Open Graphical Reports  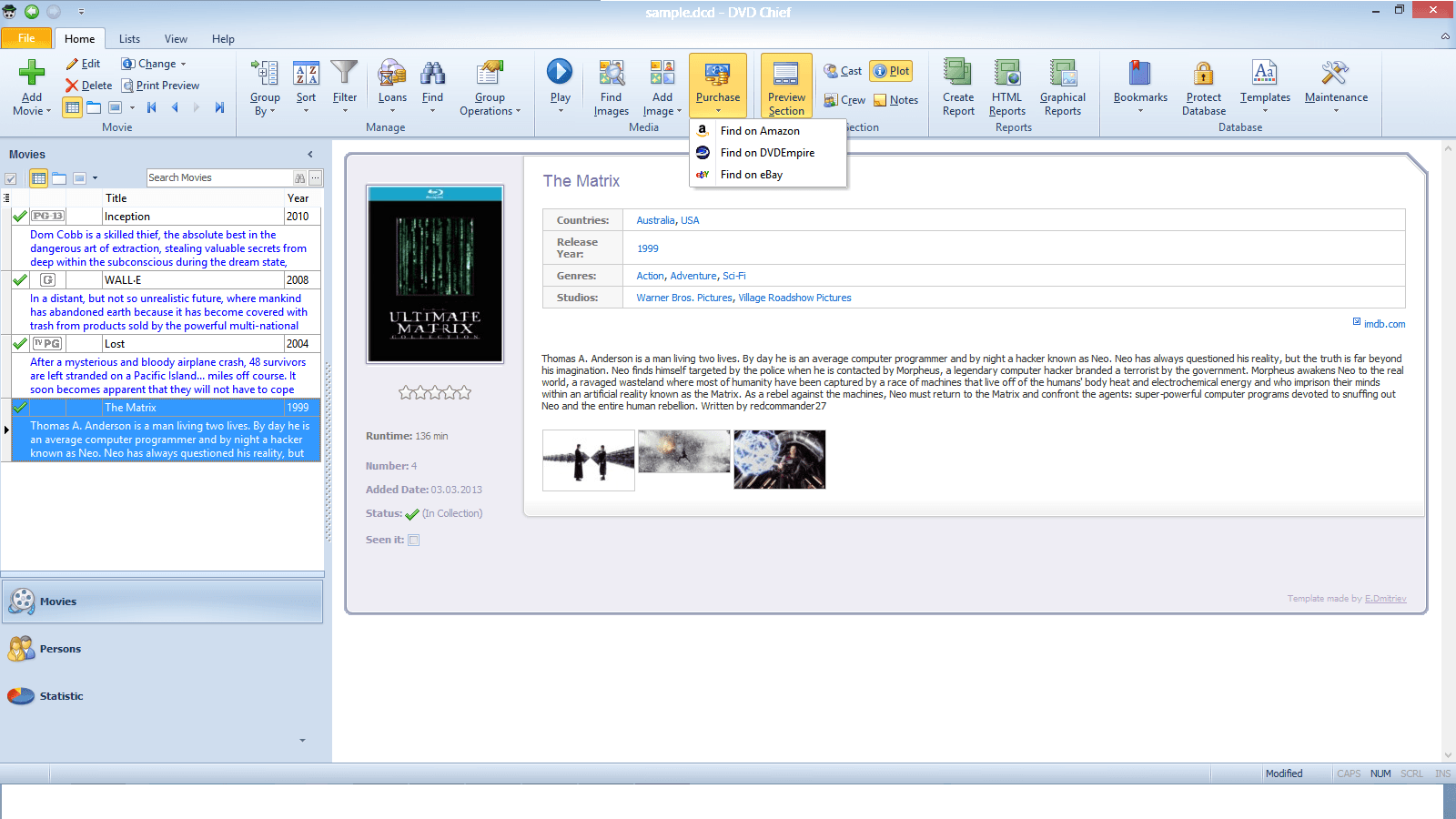click(1063, 87)
